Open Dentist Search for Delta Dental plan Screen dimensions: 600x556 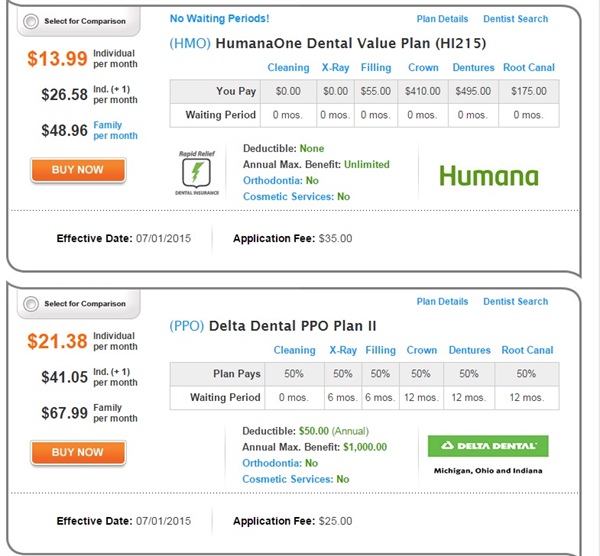point(515,302)
